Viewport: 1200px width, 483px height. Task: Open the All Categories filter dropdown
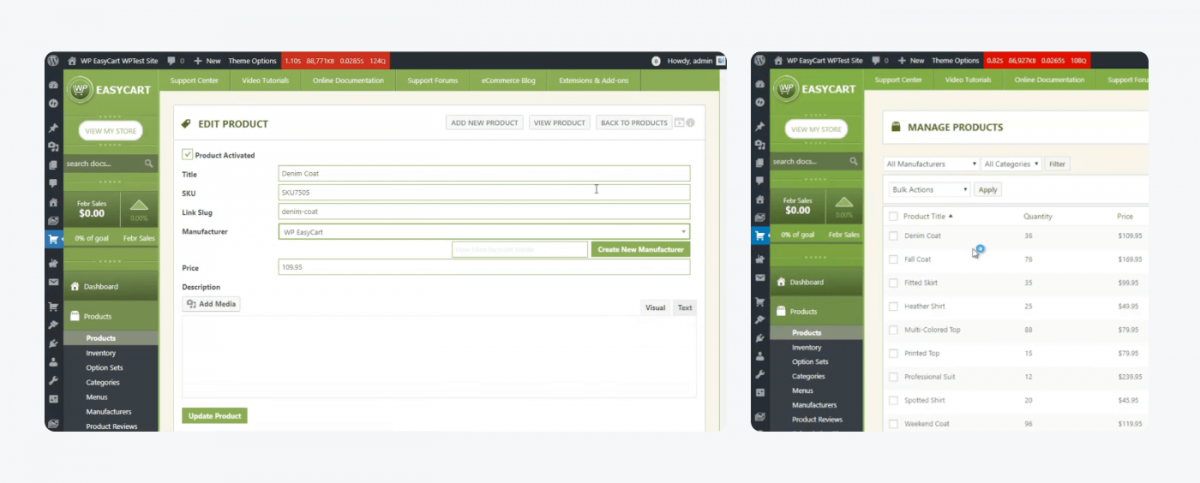1011,163
